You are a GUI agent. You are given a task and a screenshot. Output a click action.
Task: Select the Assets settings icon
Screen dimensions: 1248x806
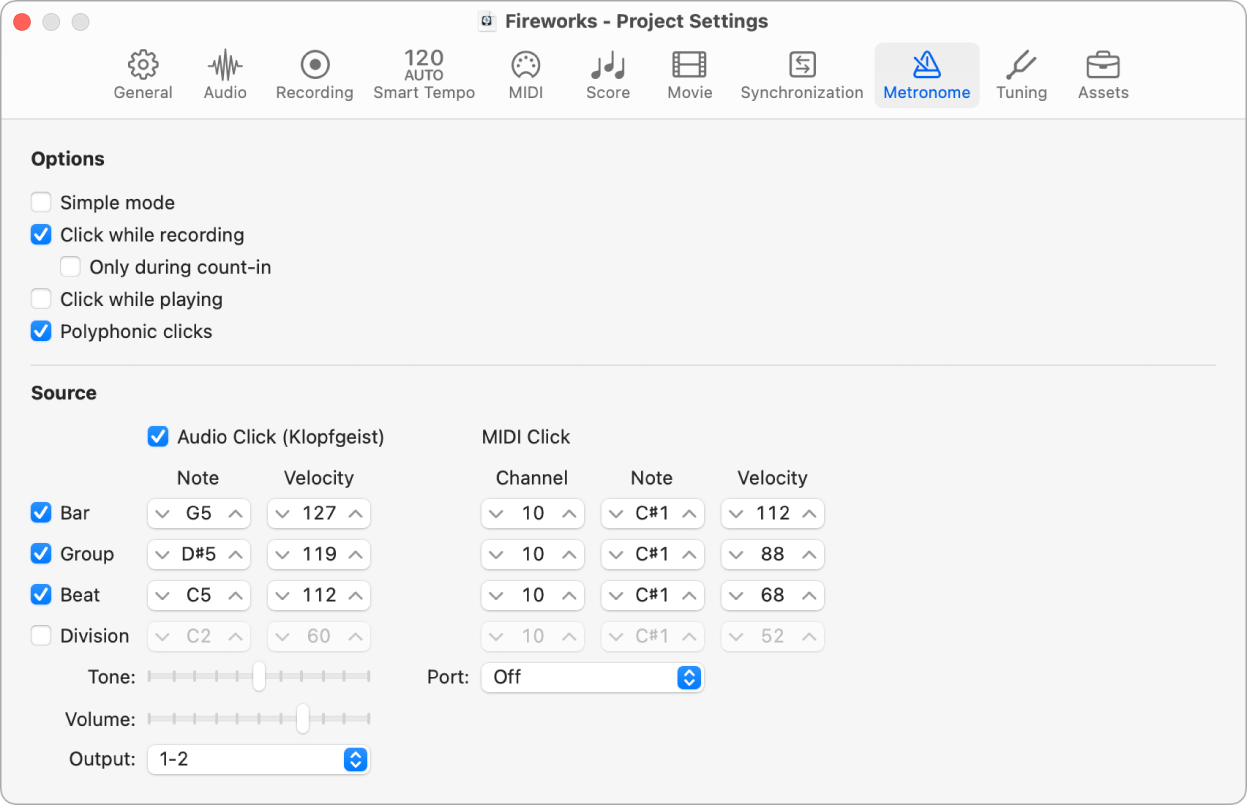1102,74
